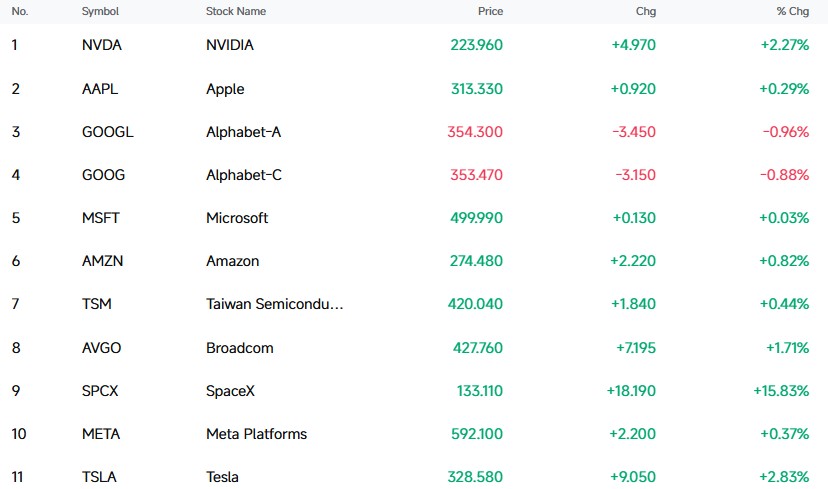Click the Meta Platforms stock name
Image resolution: width=828 pixels, height=489 pixels.
(x=256, y=434)
